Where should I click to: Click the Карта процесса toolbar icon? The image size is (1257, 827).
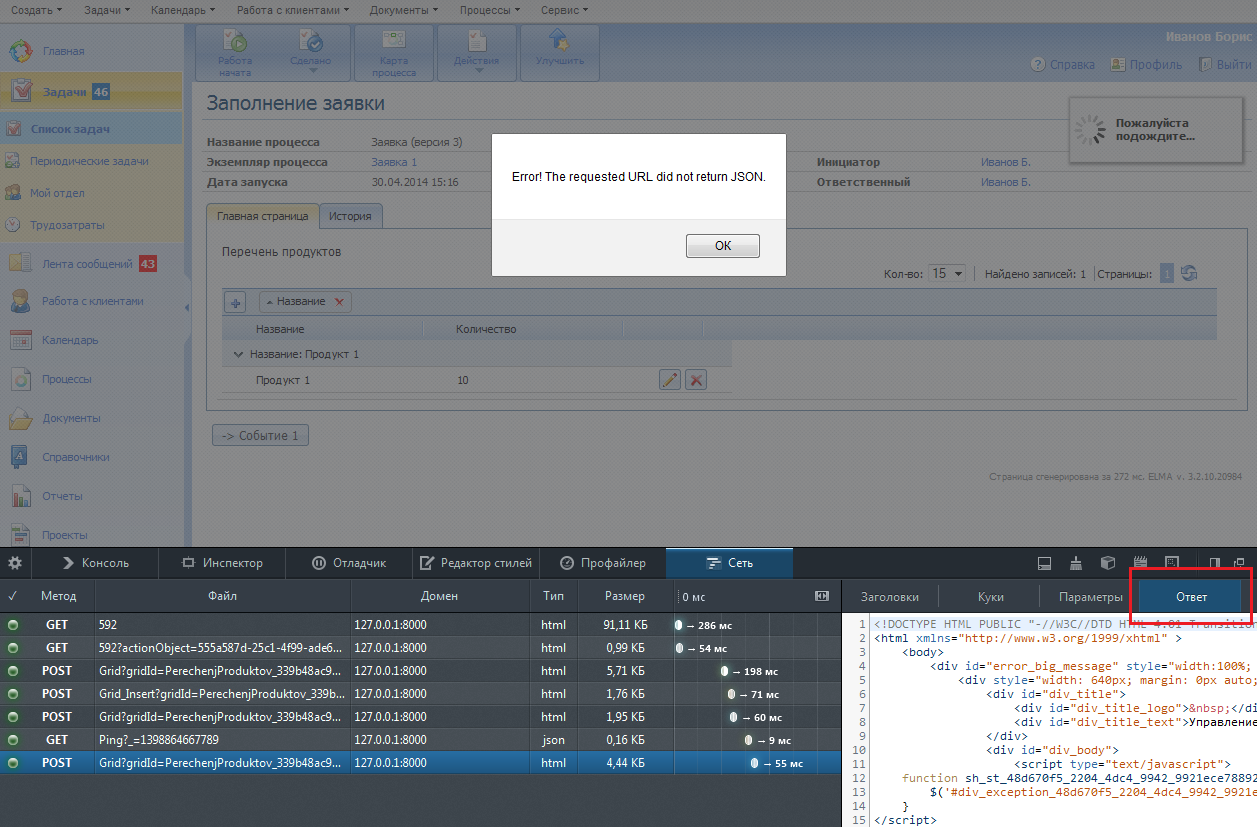point(393,44)
